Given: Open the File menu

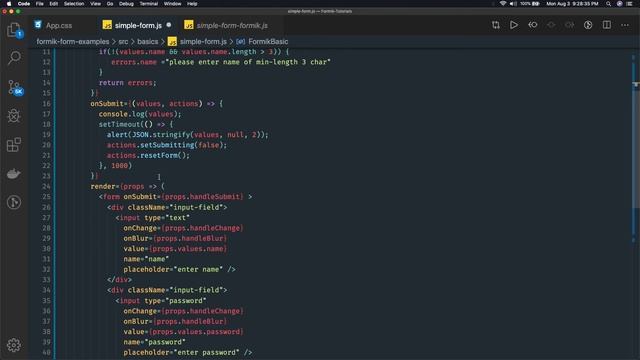Looking at the screenshot, I should [40, 4].
